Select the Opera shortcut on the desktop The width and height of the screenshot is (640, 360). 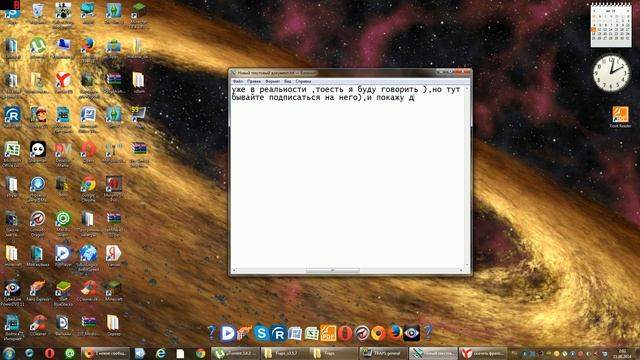tap(88, 152)
